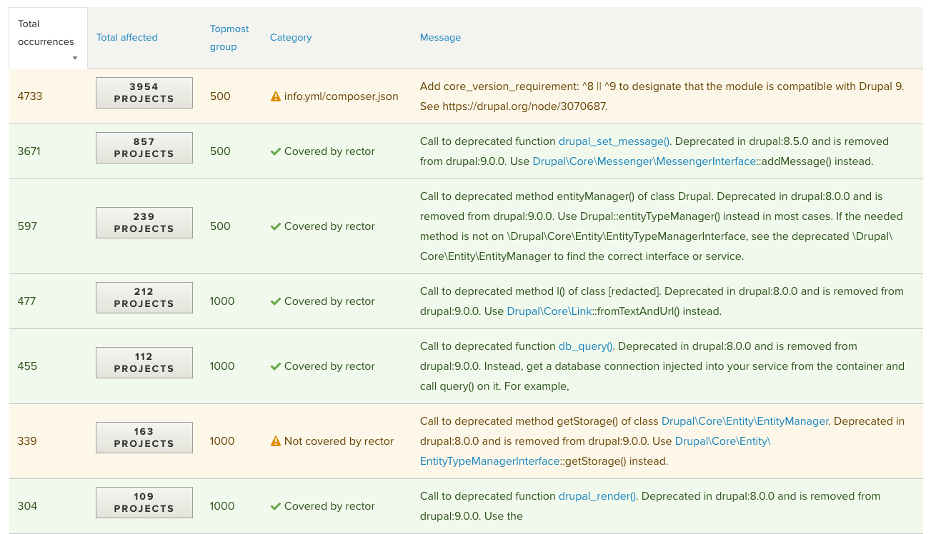Screen dimensions: 936x534
Task: Open the 3954 Projects button
Action: [x=144, y=93]
